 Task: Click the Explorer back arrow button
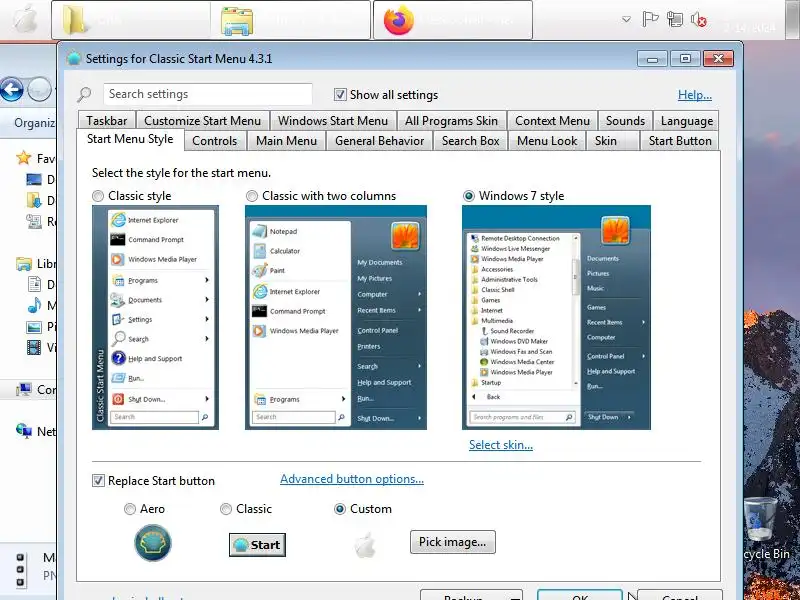pos(12,90)
